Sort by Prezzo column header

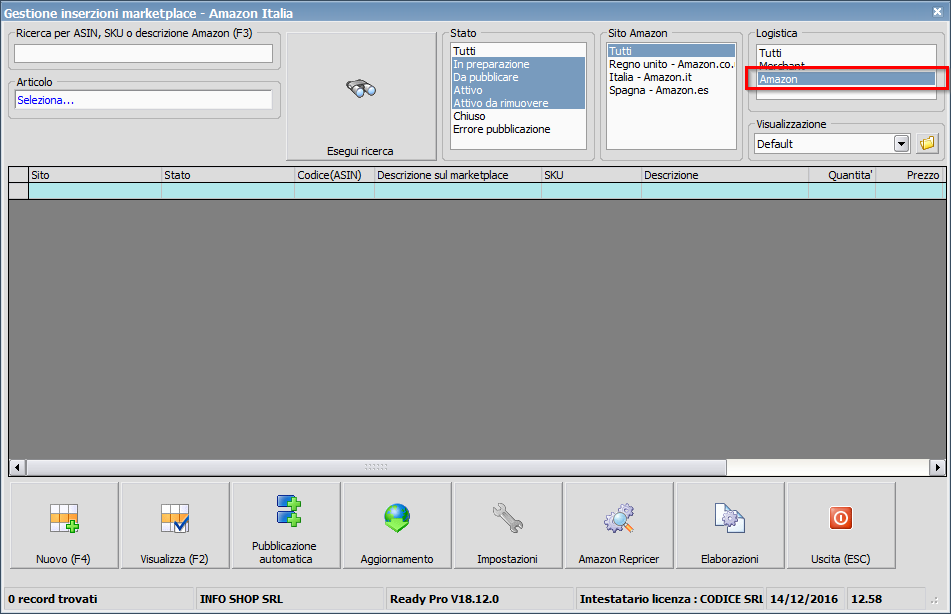910,175
